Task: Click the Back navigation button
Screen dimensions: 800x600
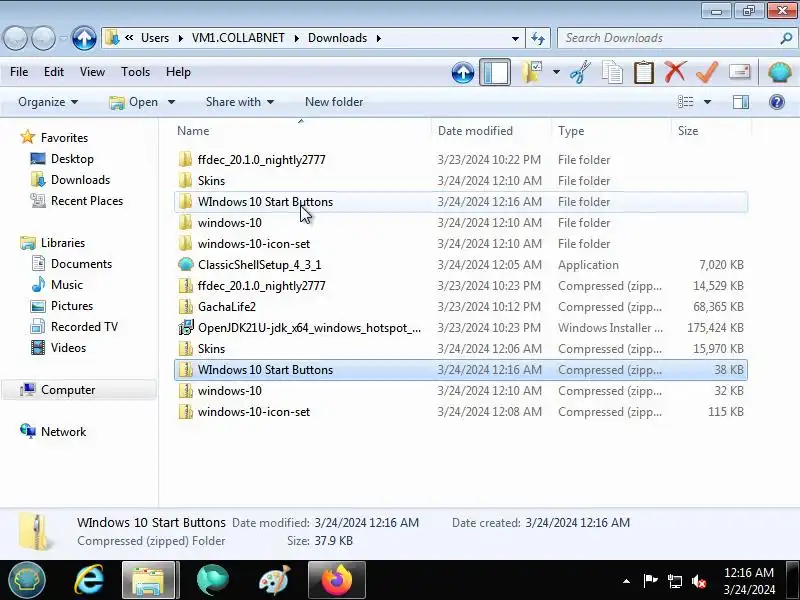Action: (x=15, y=38)
